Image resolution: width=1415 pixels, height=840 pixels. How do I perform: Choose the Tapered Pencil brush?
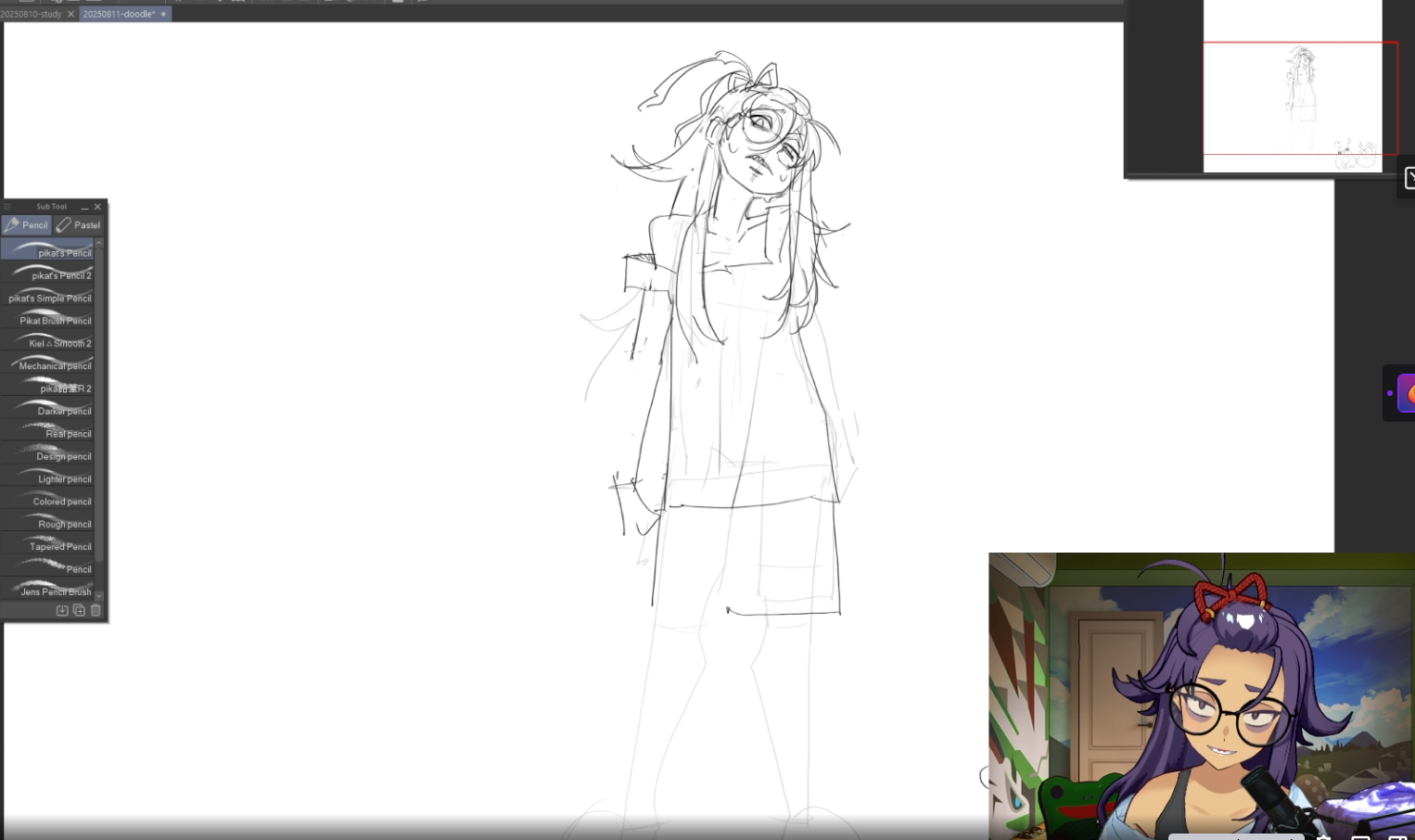(x=47, y=544)
